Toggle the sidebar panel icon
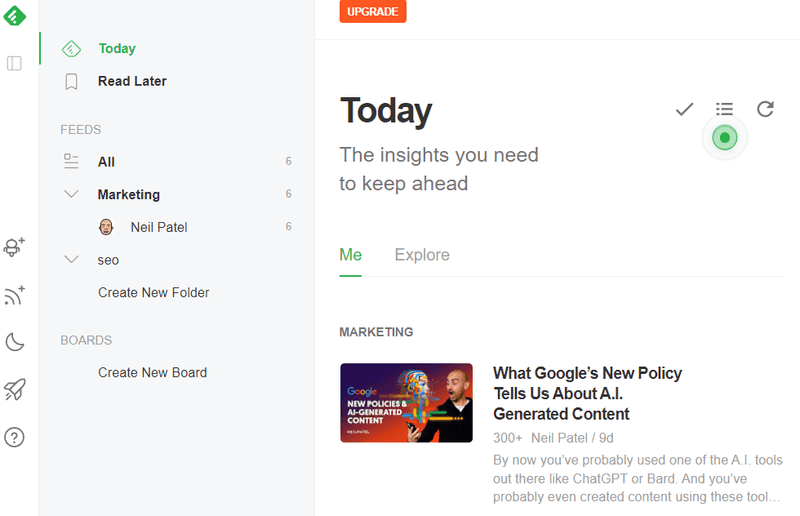The image size is (800, 516). [x=15, y=64]
